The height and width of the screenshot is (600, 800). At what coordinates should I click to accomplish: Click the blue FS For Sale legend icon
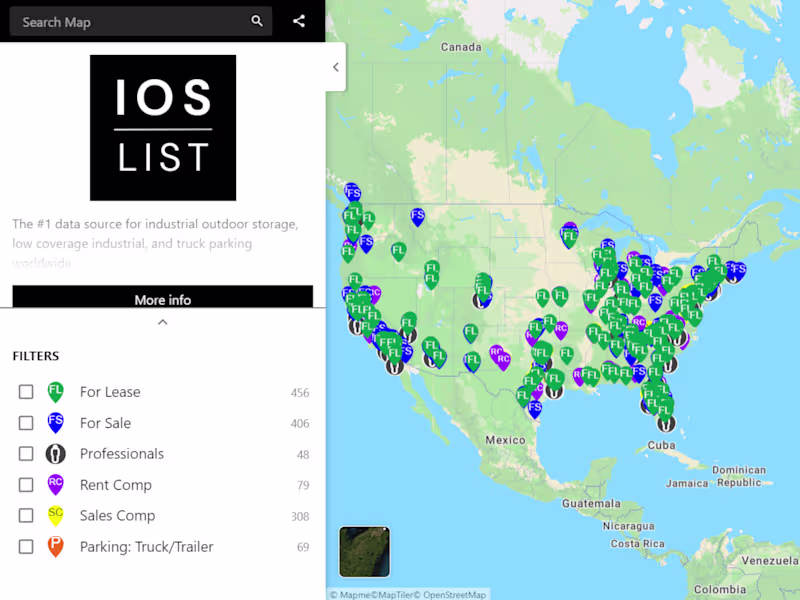click(x=56, y=423)
